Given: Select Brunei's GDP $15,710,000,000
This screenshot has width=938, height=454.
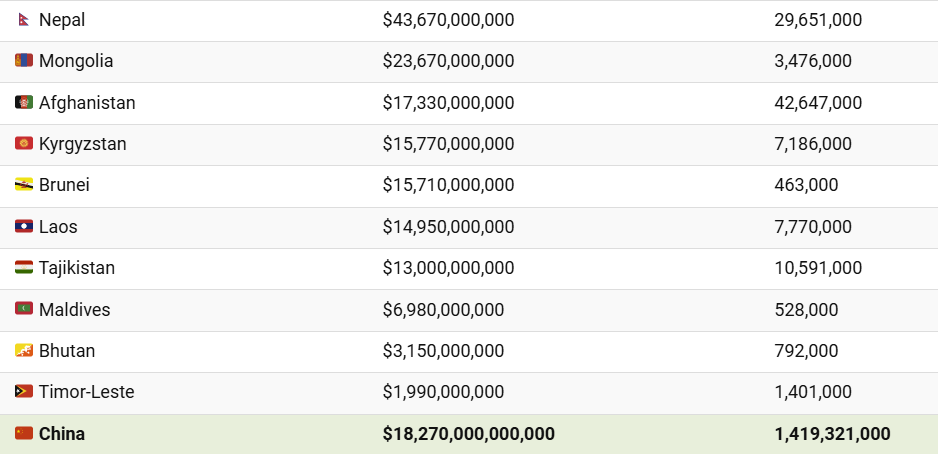Looking at the screenshot, I should coord(448,185).
